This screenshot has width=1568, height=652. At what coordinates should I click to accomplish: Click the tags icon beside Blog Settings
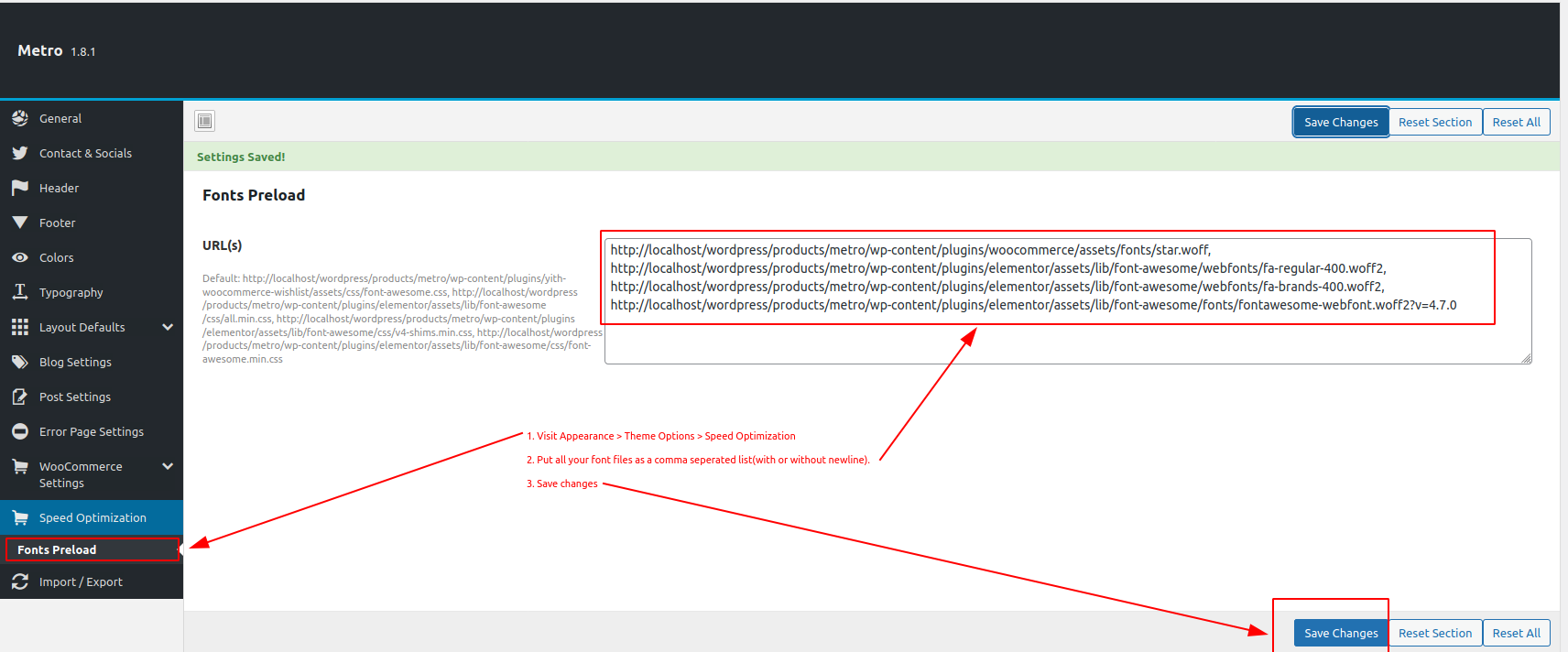pyautogui.click(x=20, y=362)
